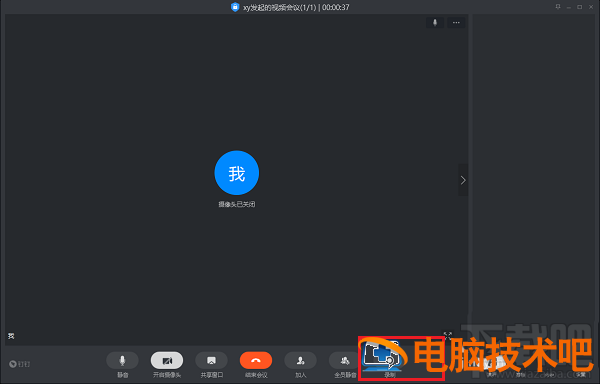Click the blue 我 avatar circle
Screen dimensions: 600x384
[236, 173]
